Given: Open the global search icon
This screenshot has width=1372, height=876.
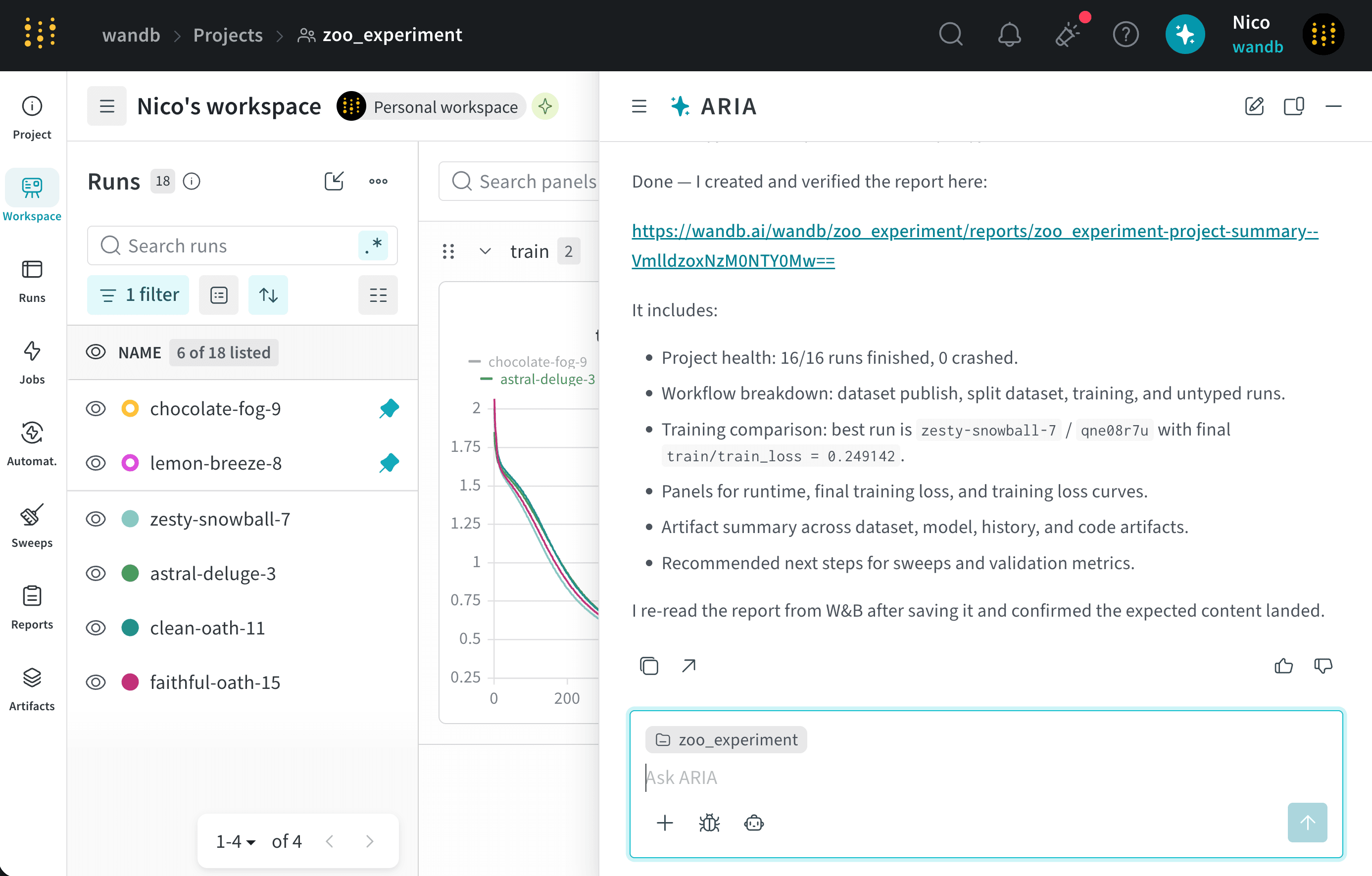Looking at the screenshot, I should pos(951,34).
